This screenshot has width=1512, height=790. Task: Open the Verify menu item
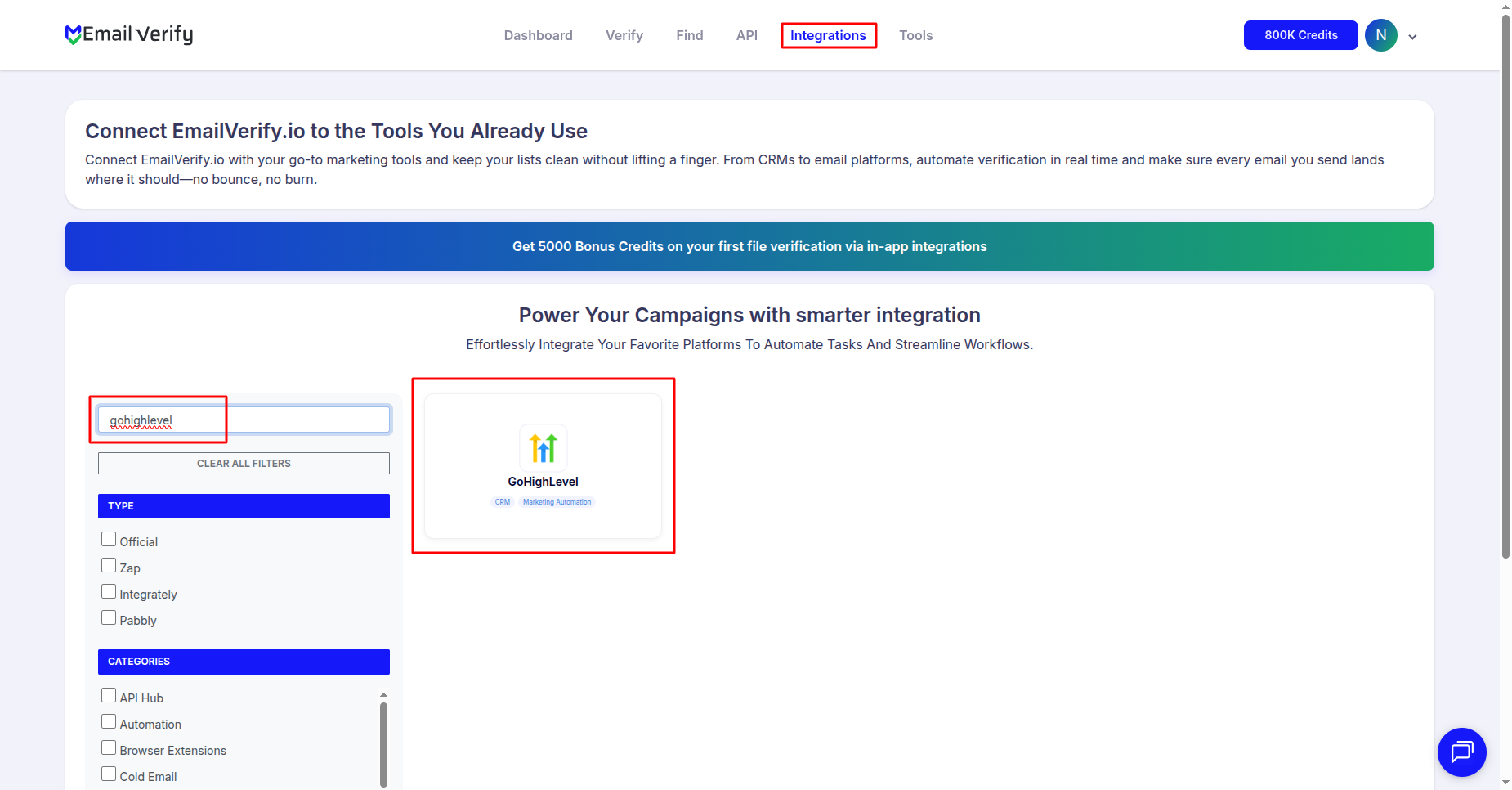click(624, 35)
